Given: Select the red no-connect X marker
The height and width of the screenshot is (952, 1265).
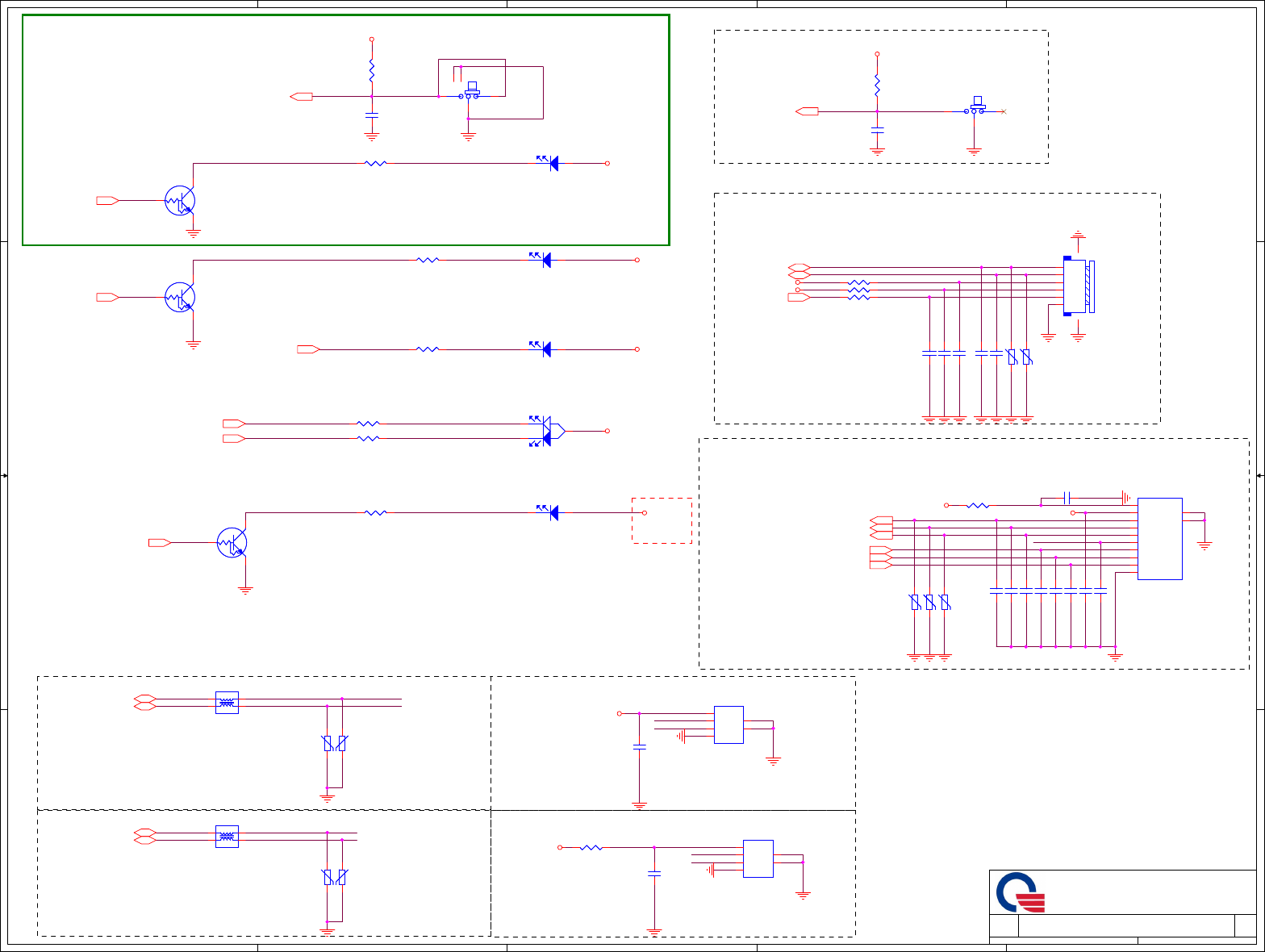Looking at the screenshot, I should (x=1003, y=111).
